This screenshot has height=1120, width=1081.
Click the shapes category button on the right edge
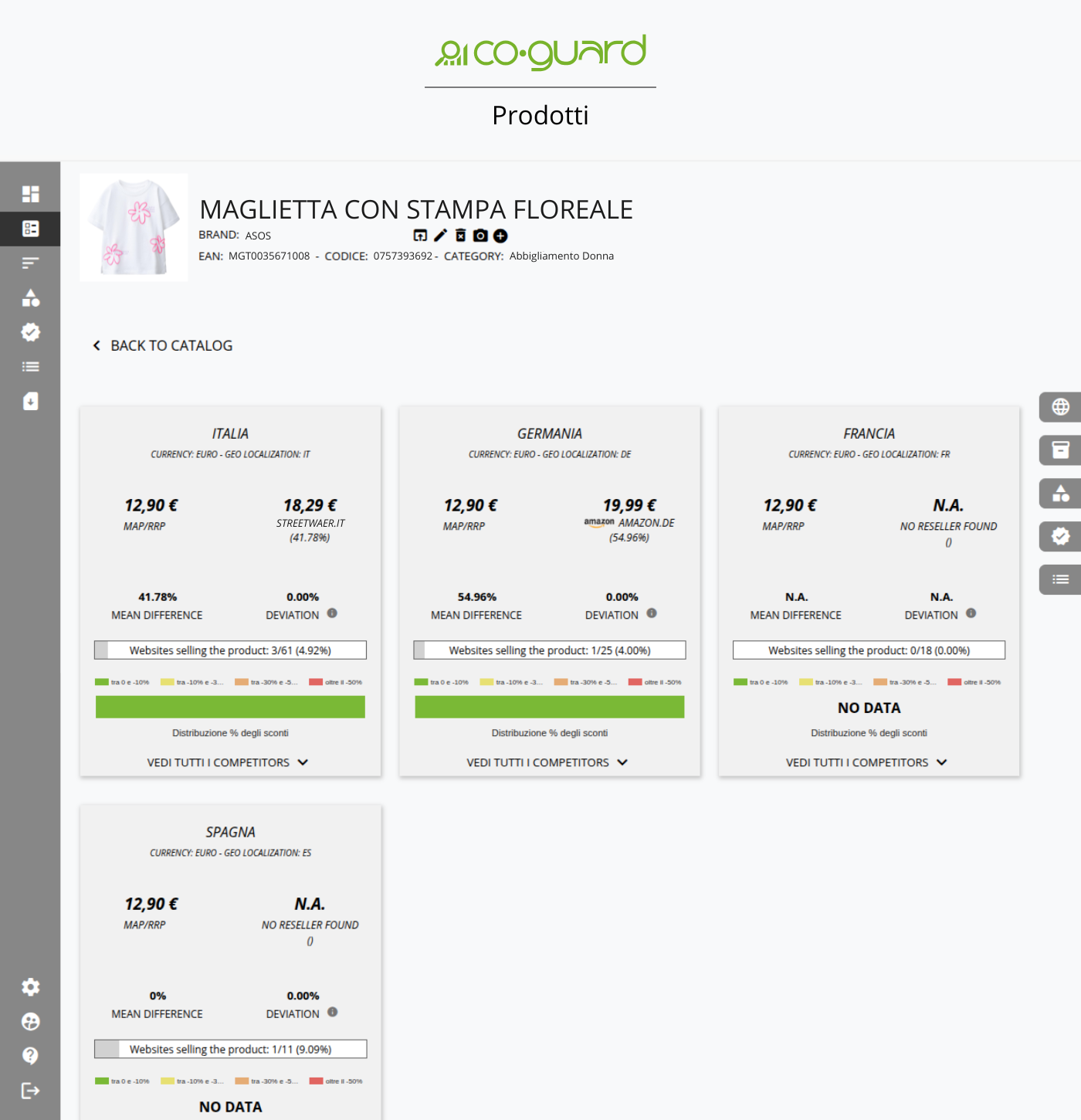coord(1060,494)
